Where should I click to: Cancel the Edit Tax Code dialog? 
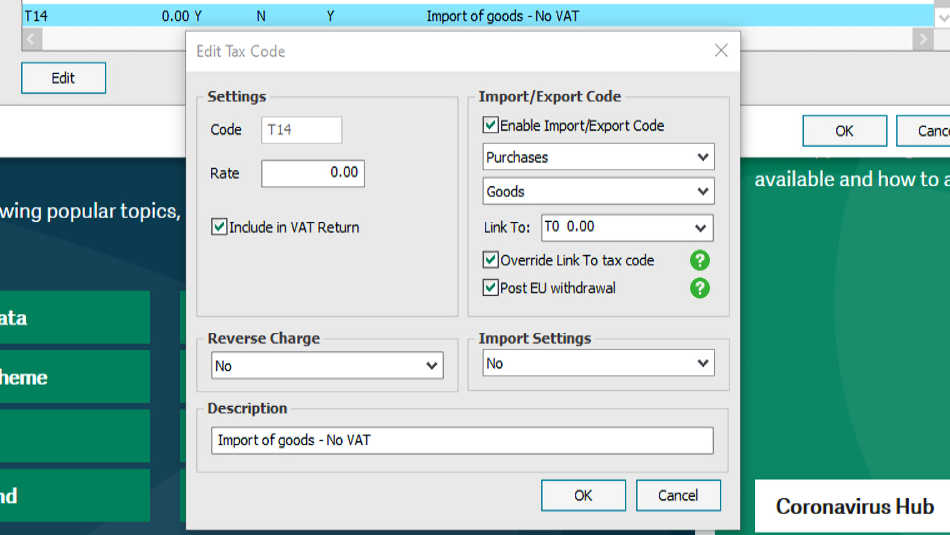coord(679,496)
